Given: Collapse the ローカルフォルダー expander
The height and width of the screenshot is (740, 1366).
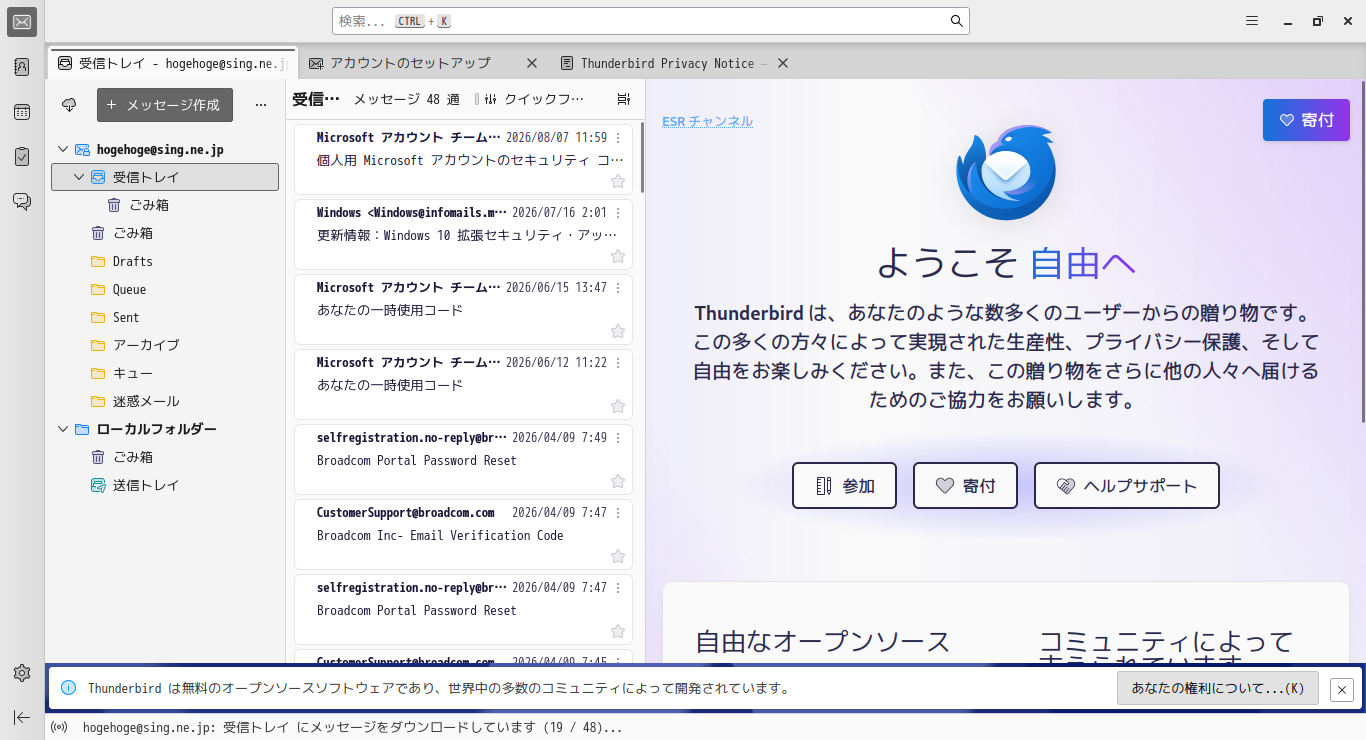Looking at the screenshot, I should tap(63, 429).
